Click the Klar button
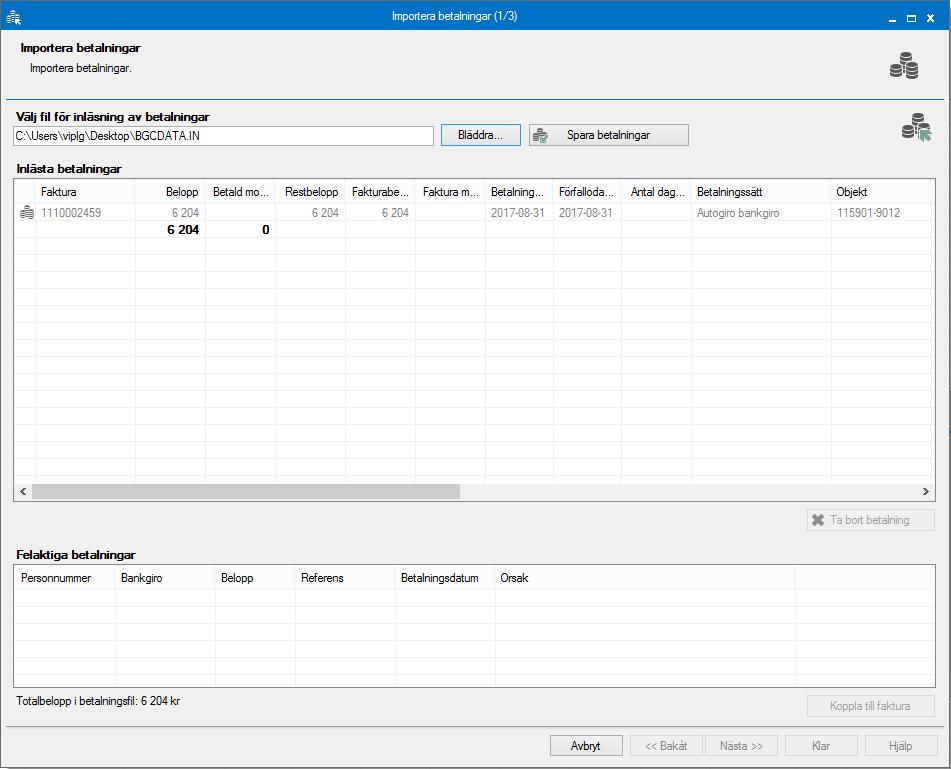This screenshot has height=769, width=951. coord(821,746)
